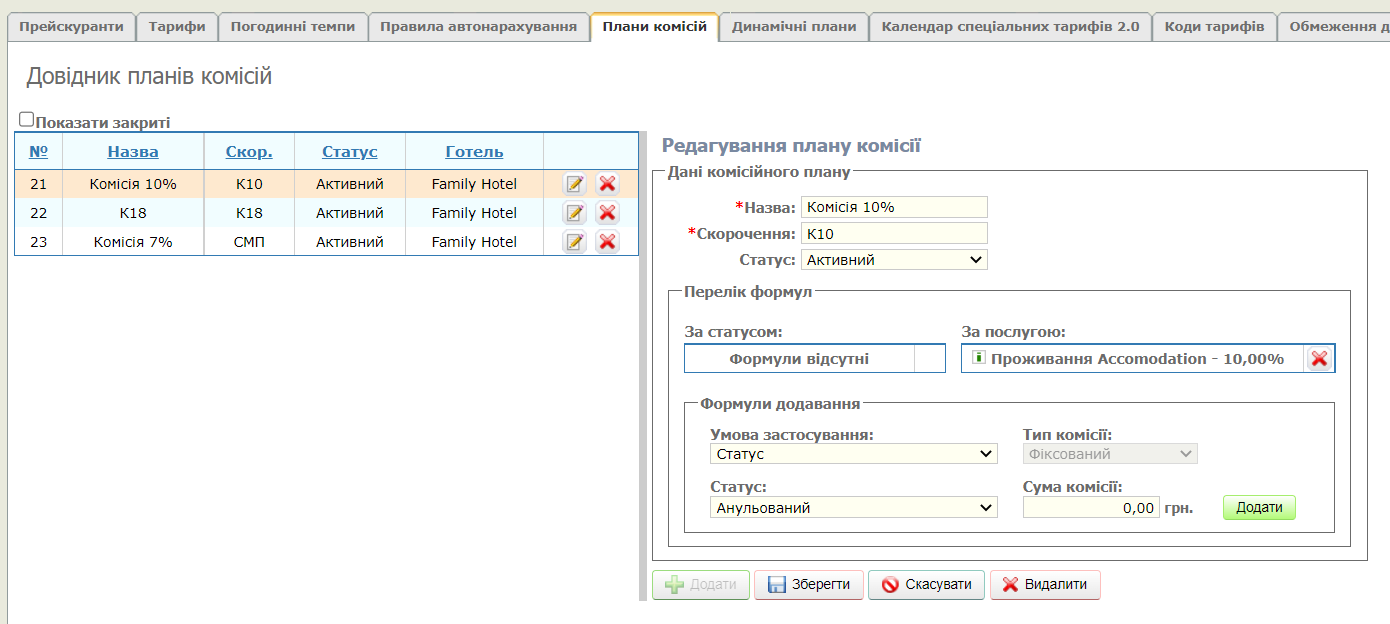This screenshot has width=1390, height=624.
Task: Switch to the Тарифи tab
Action: [x=177, y=27]
